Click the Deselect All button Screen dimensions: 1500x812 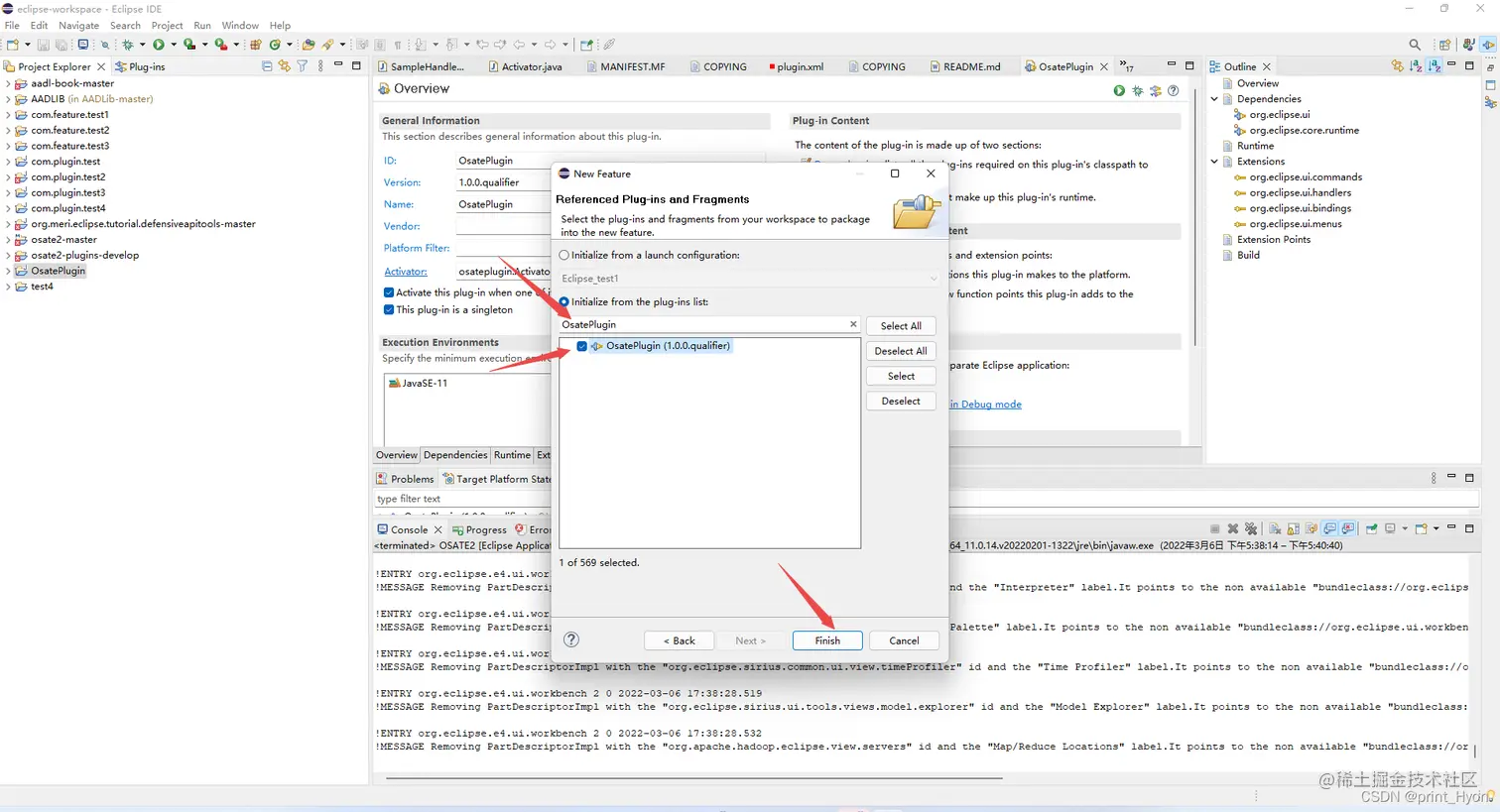pos(901,351)
